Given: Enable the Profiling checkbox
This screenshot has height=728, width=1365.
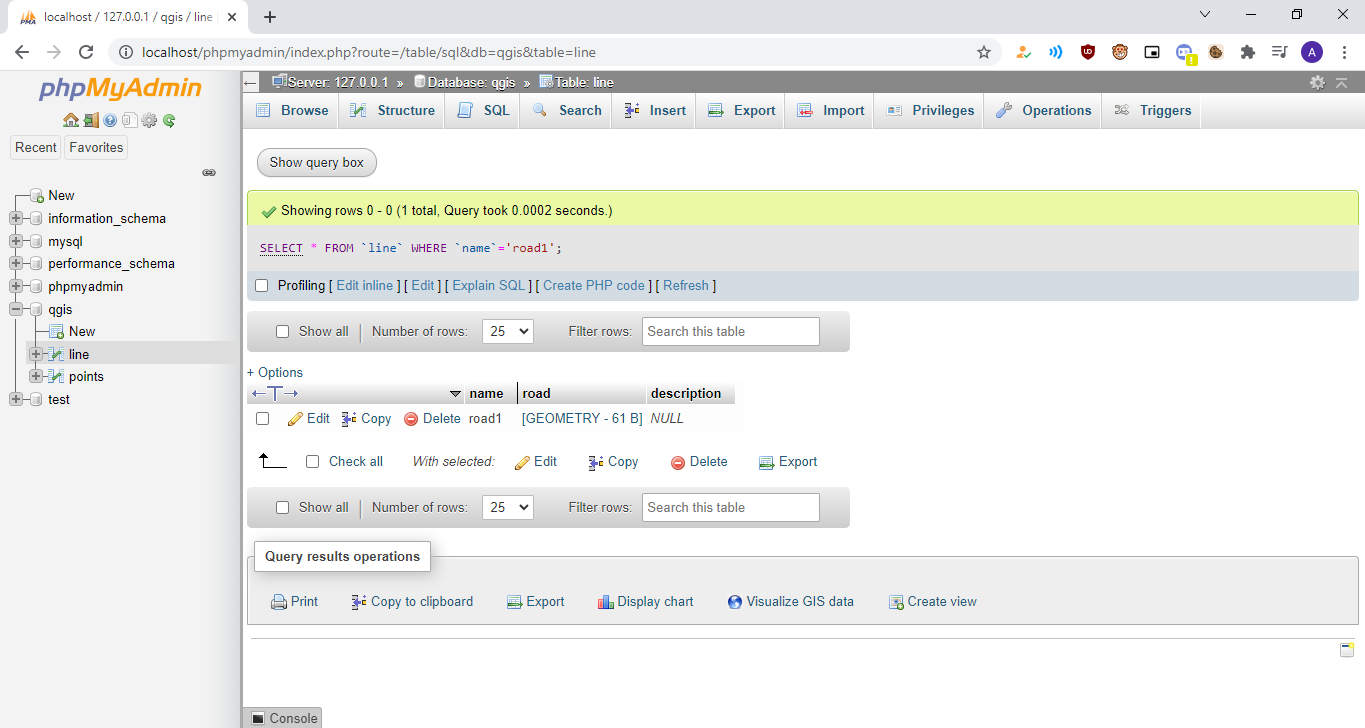Looking at the screenshot, I should [x=261, y=285].
